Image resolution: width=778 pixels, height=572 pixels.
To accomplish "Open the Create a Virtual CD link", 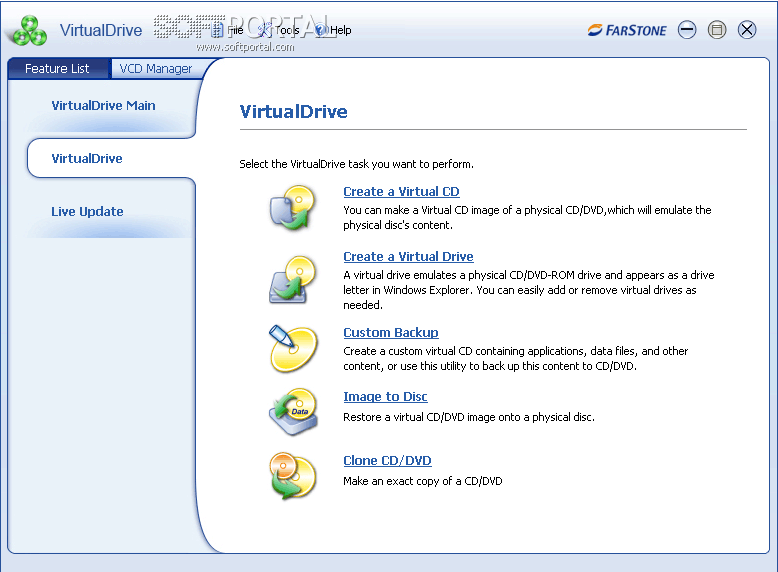I will pyautogui.click(x=401, y=192).
